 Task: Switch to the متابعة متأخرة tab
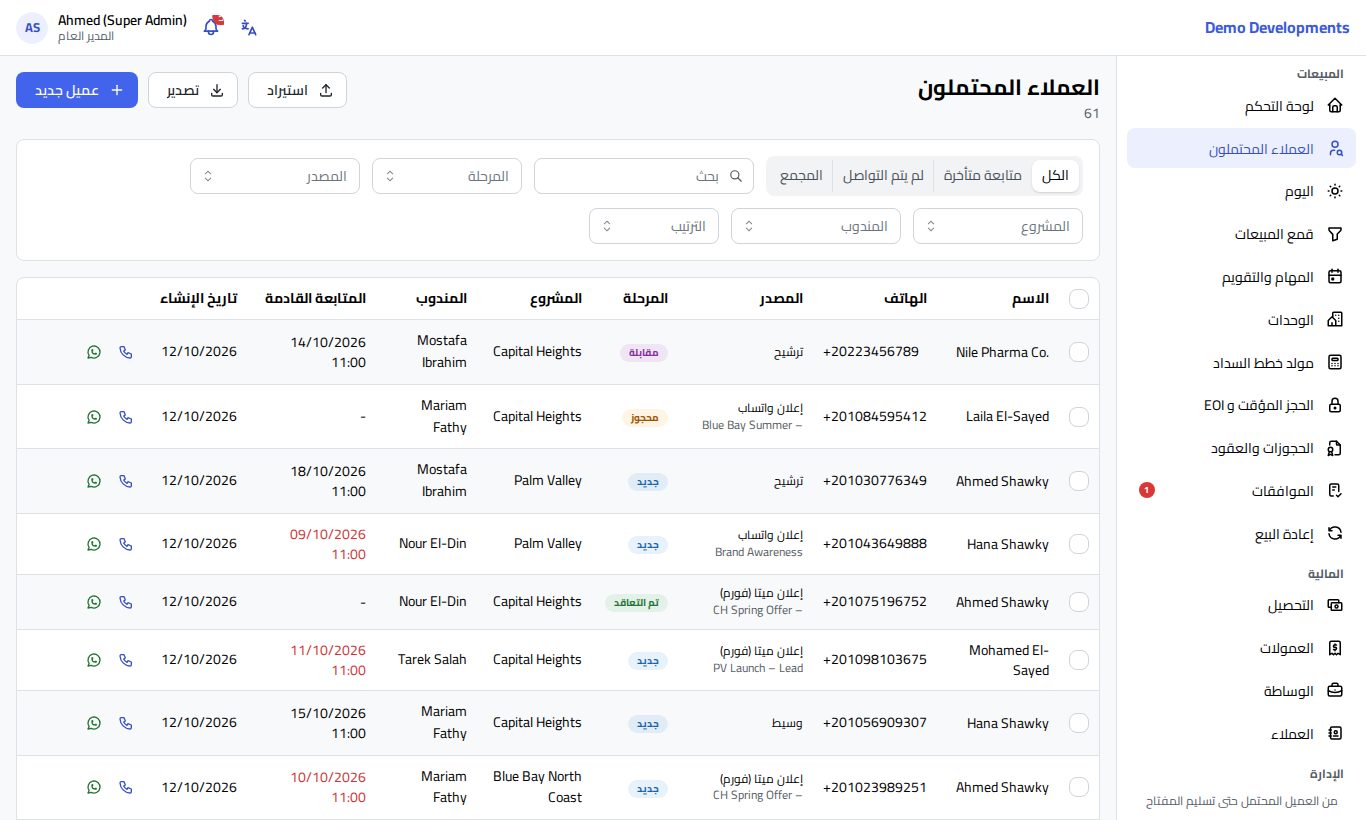pos(983,176)
